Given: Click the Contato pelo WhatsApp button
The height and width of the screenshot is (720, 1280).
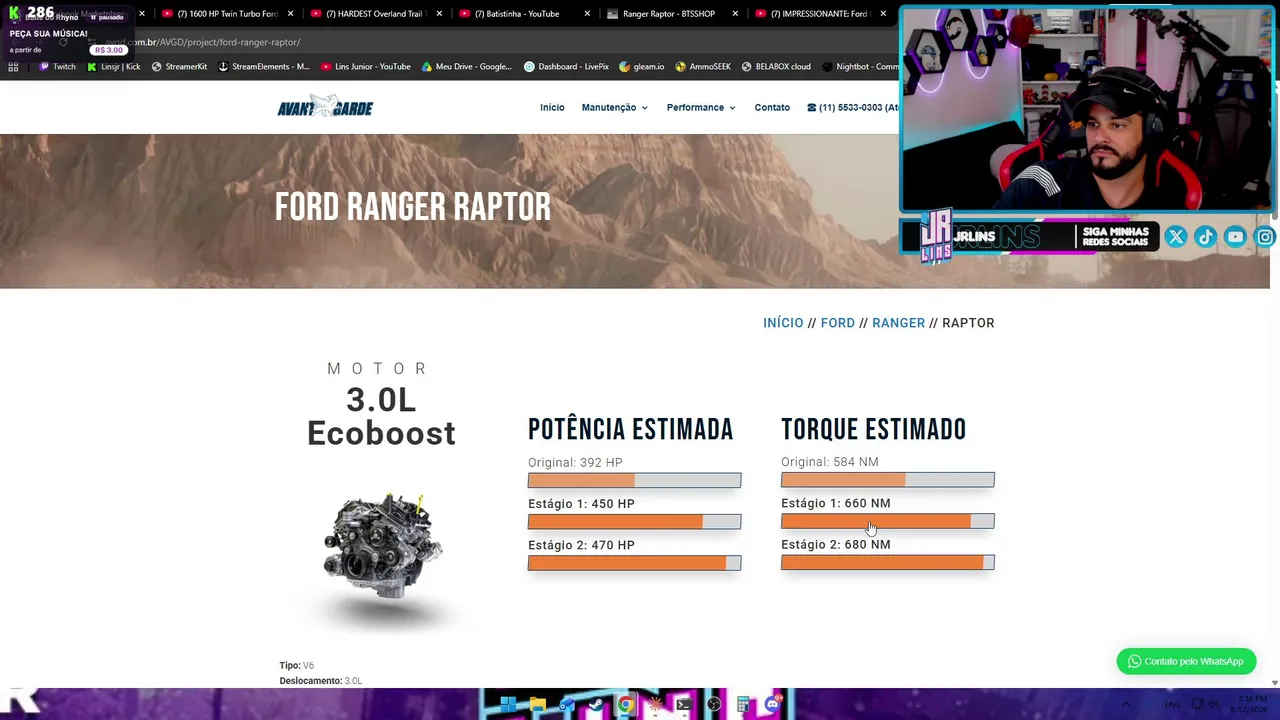Looking at the screenshot, I should click(x=1186, y=661).
